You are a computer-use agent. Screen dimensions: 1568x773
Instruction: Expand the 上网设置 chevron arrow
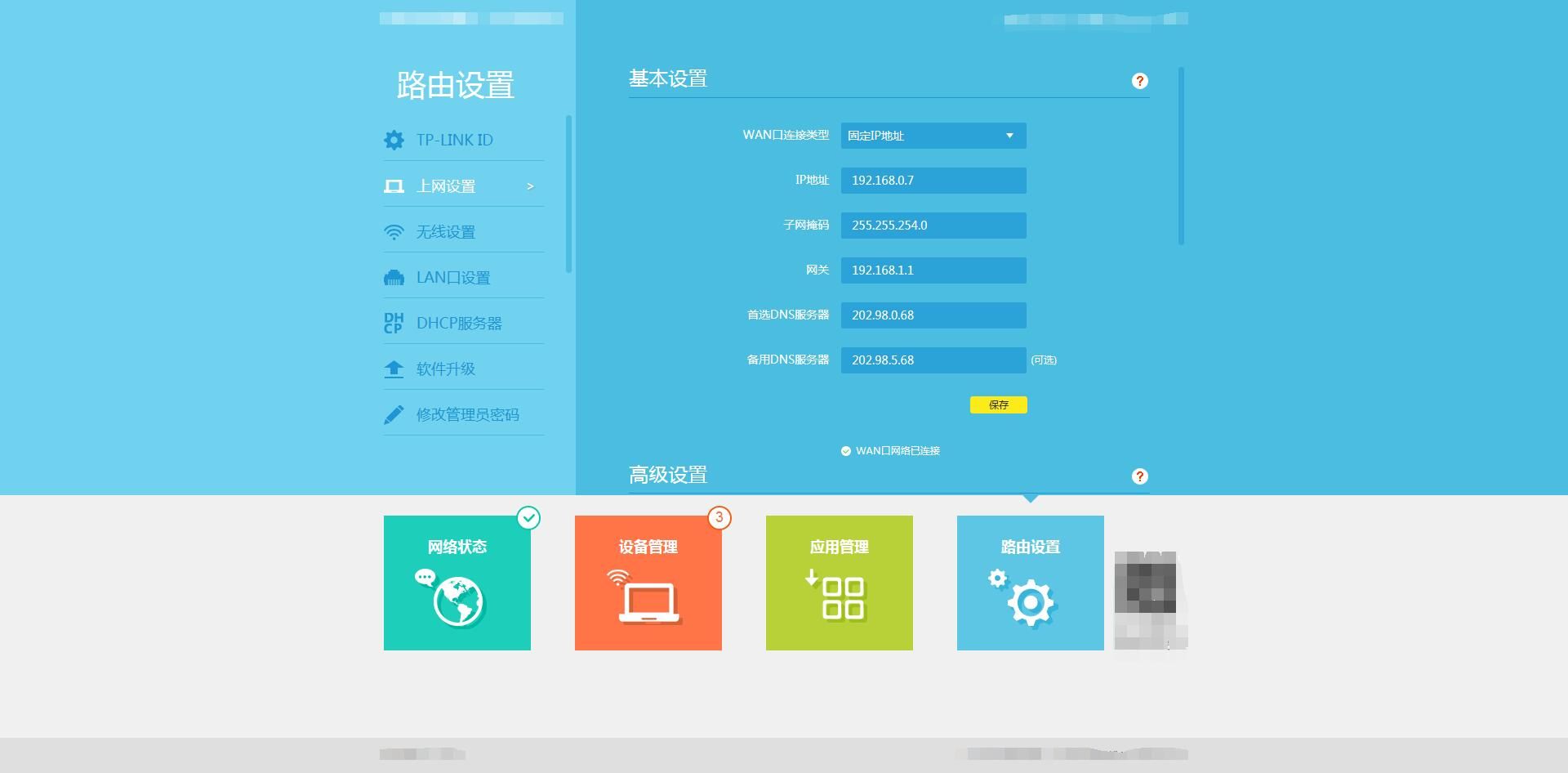[530, 186]
